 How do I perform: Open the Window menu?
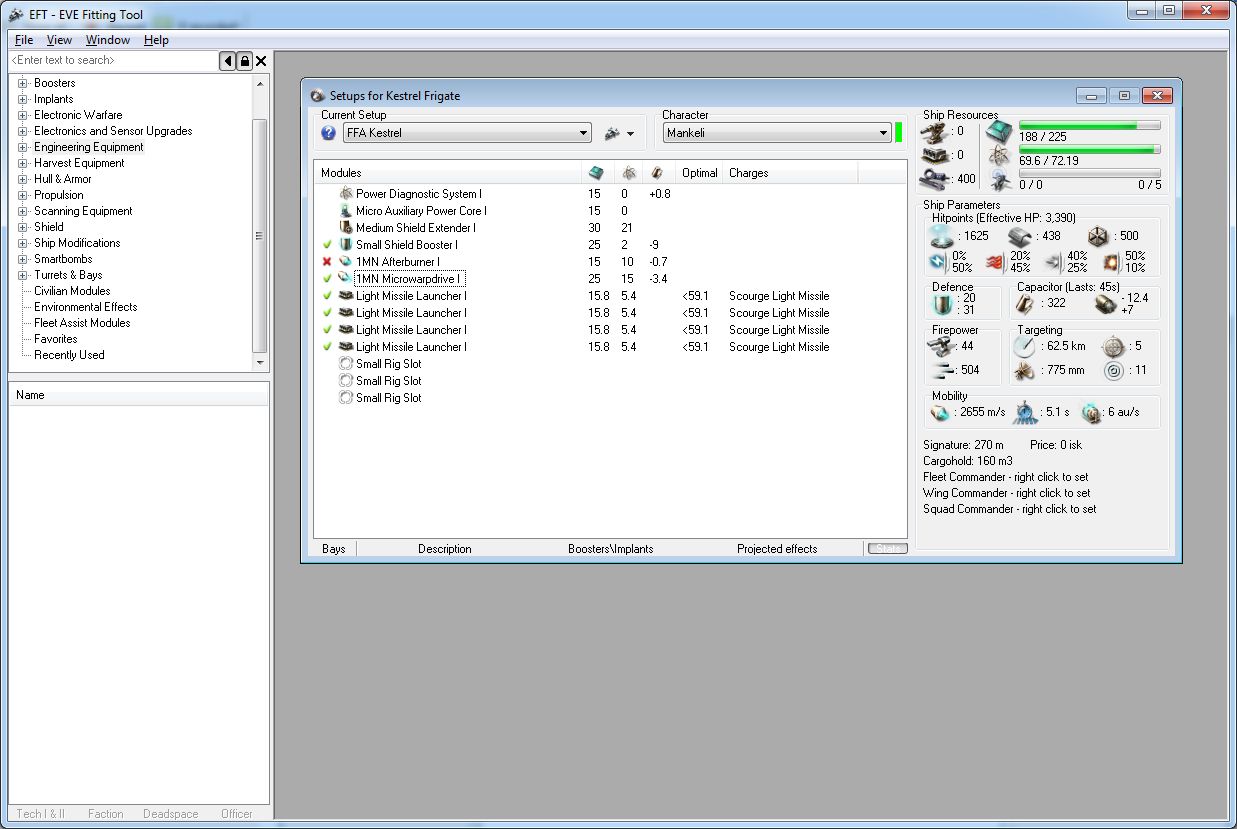pyautogui.click(x=108, y=40)
